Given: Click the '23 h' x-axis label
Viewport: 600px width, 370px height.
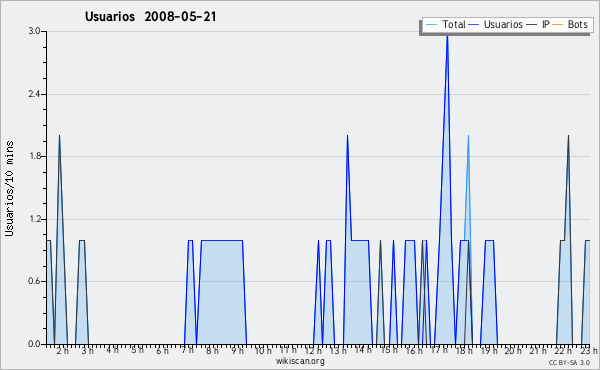Looking at the screenshot, I should coord(589,350).
